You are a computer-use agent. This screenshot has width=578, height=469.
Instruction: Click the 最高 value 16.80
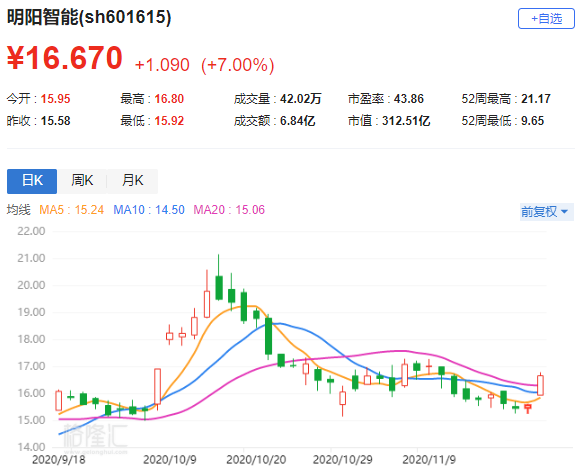pos(169,99)
